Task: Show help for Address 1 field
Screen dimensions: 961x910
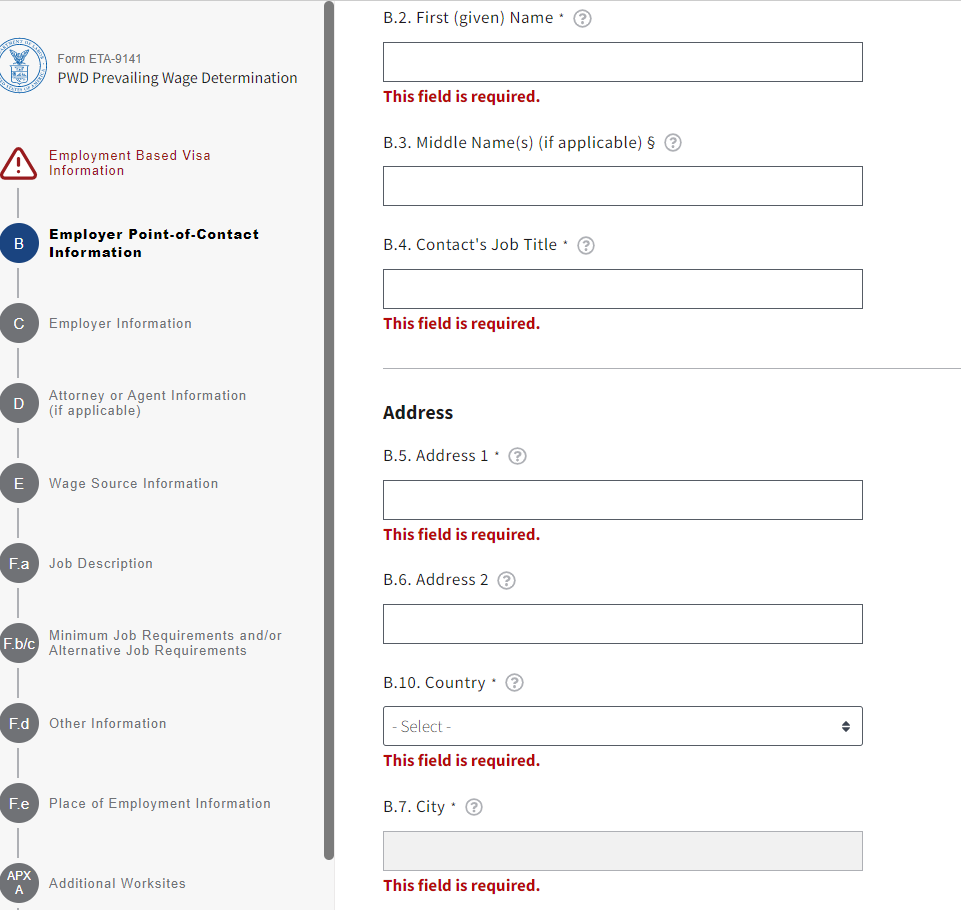Action: click(517, 456)
